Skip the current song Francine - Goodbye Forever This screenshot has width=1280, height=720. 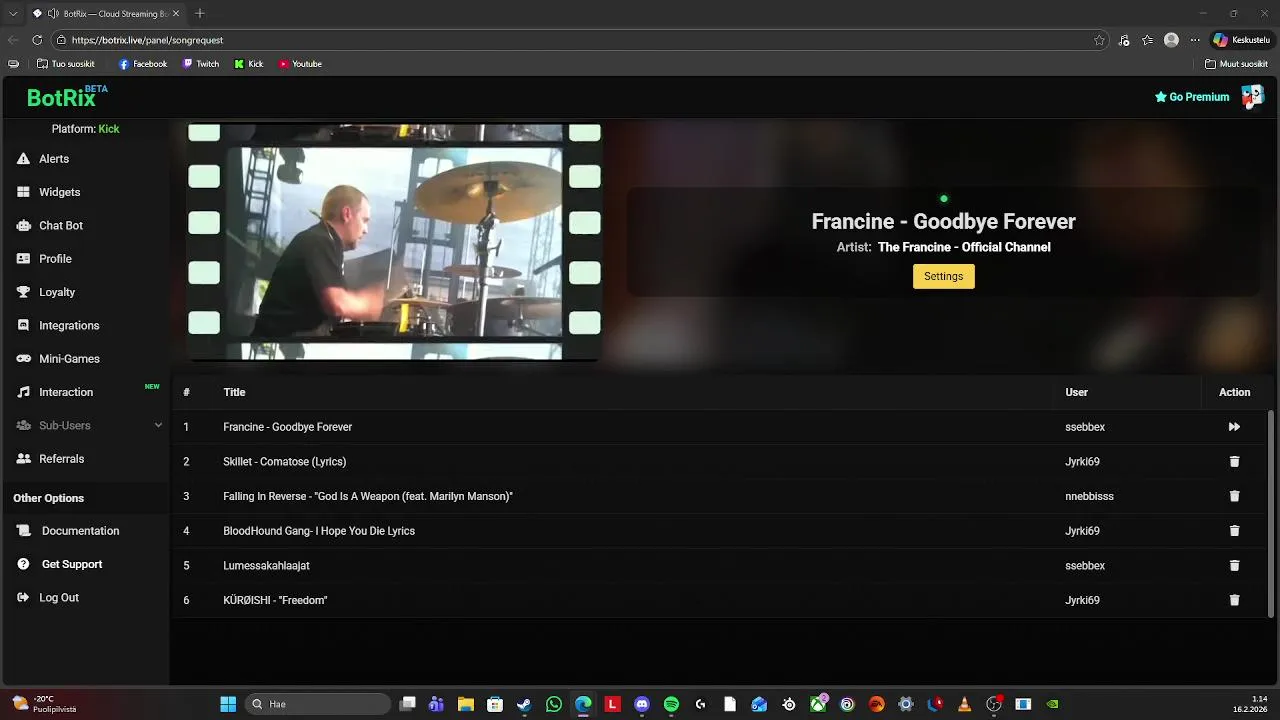tap(1234, 427)
